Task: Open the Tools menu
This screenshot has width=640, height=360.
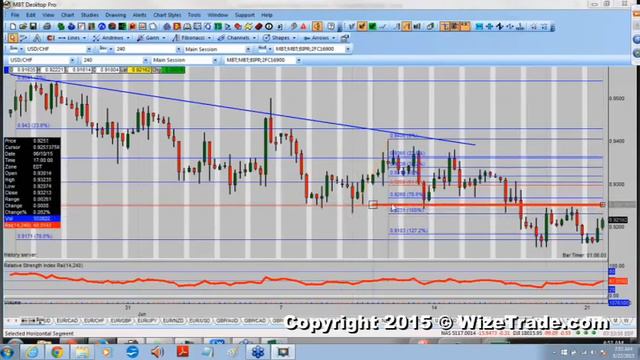Action: [x=194, y=15]
